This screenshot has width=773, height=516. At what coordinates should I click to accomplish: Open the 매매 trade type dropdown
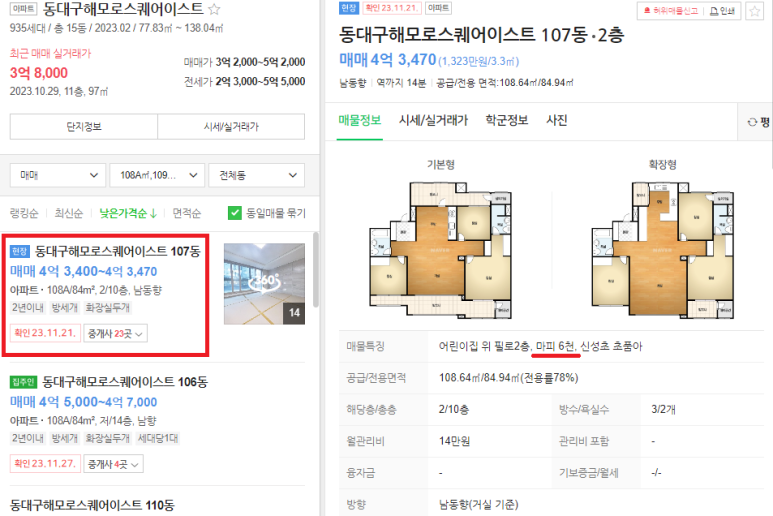[x=58, y=175]
